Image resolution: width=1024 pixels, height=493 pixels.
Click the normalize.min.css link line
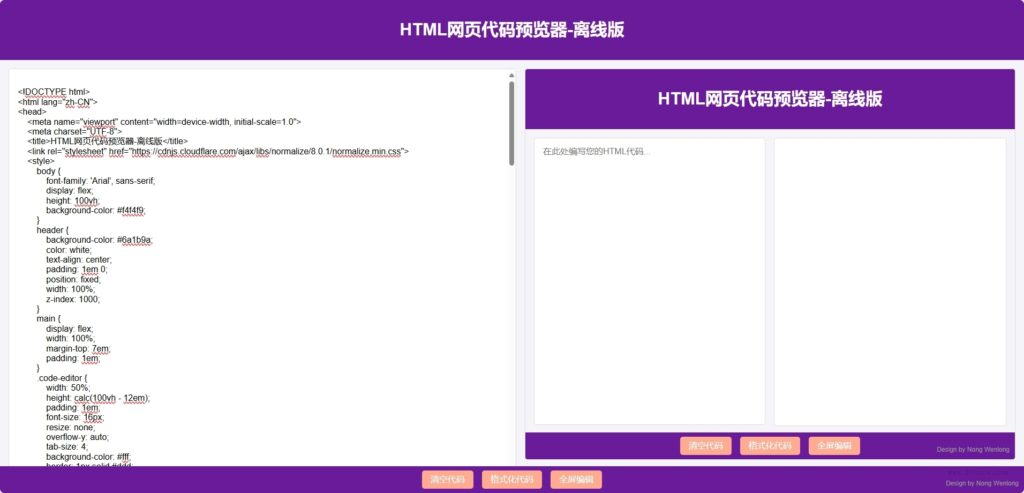[218, 151]
